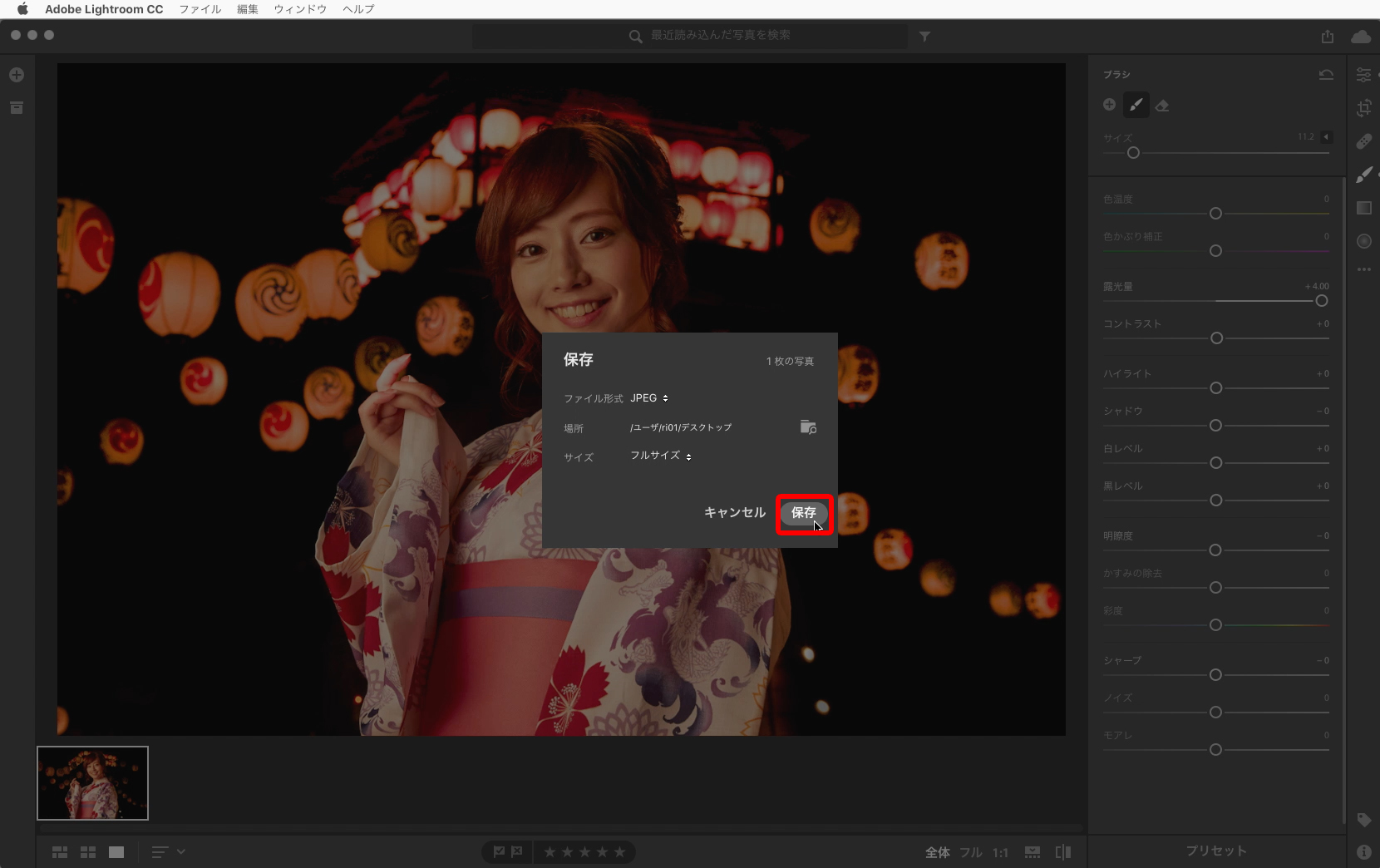Open the crop and rotate tool
This screenshot has width=1380, height=868.
coord(1364,108)
